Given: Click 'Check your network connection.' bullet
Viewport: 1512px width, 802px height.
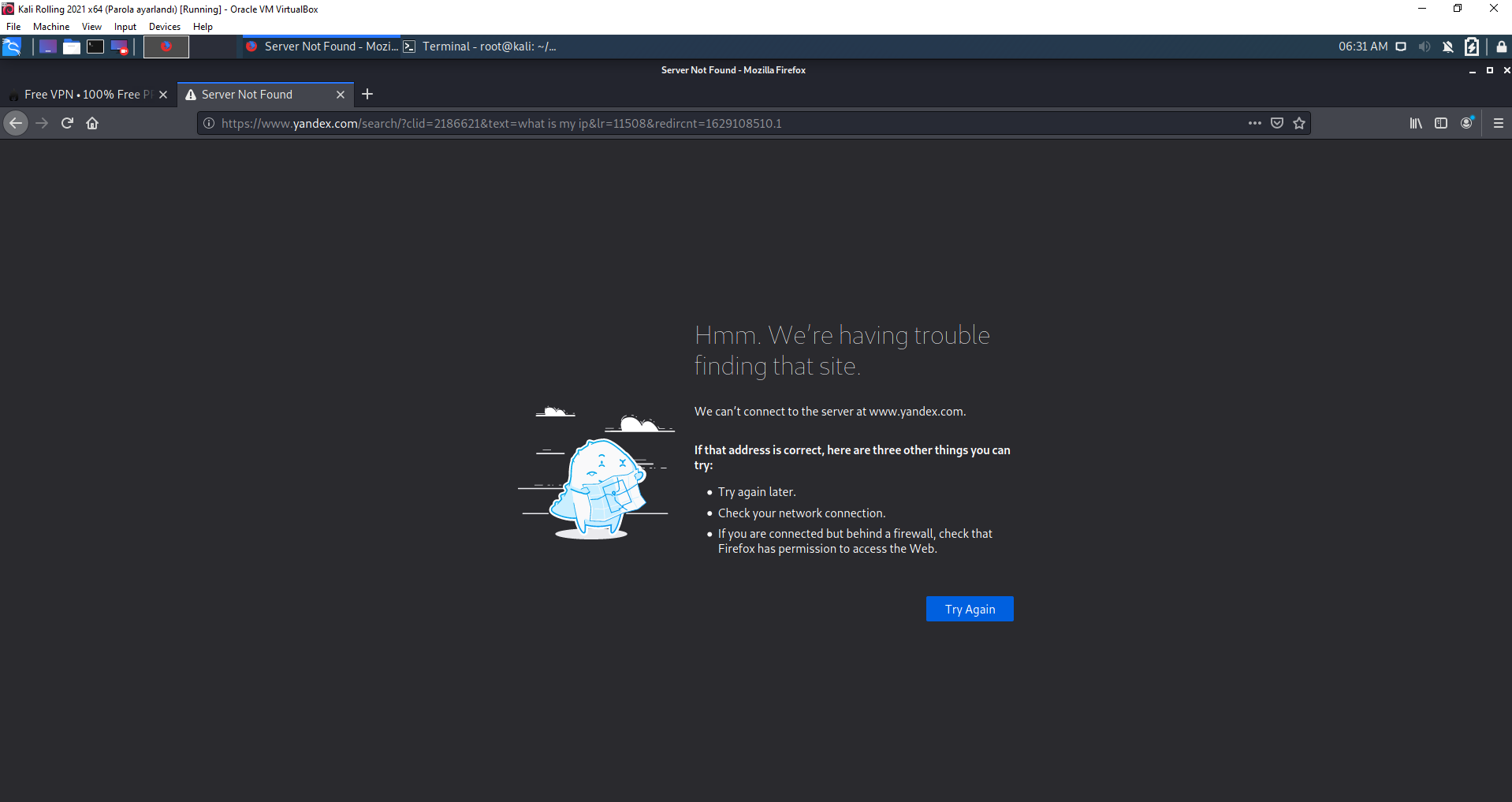Looking at the screenshot, I should (x=802, y=513).
